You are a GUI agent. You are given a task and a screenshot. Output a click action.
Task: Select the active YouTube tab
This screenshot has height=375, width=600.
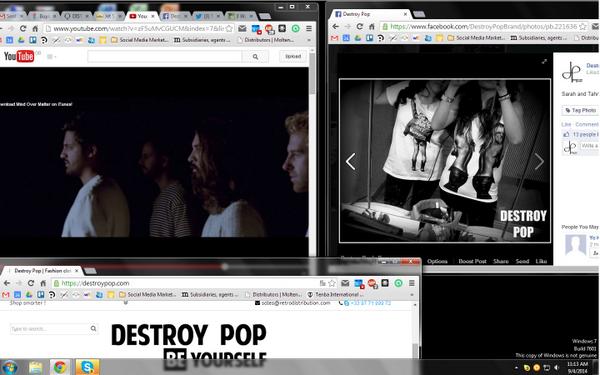[x=142, y=16]
